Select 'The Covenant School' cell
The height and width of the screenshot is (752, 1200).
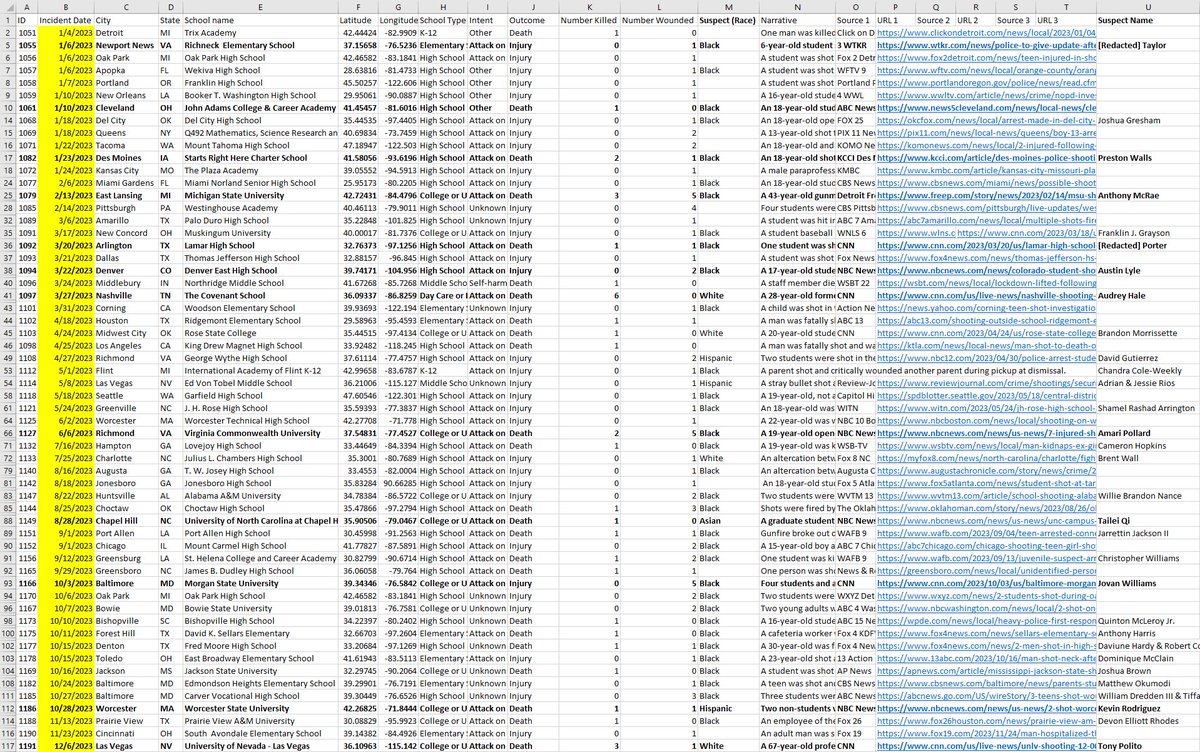pyautogui.click(x=260, y=296)
